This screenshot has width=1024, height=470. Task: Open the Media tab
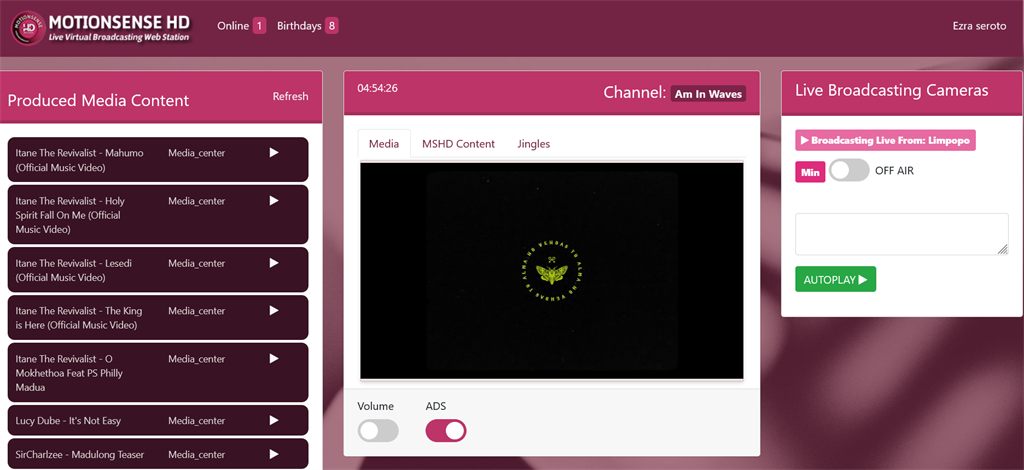pyautogui.click(x=384, y=144)
